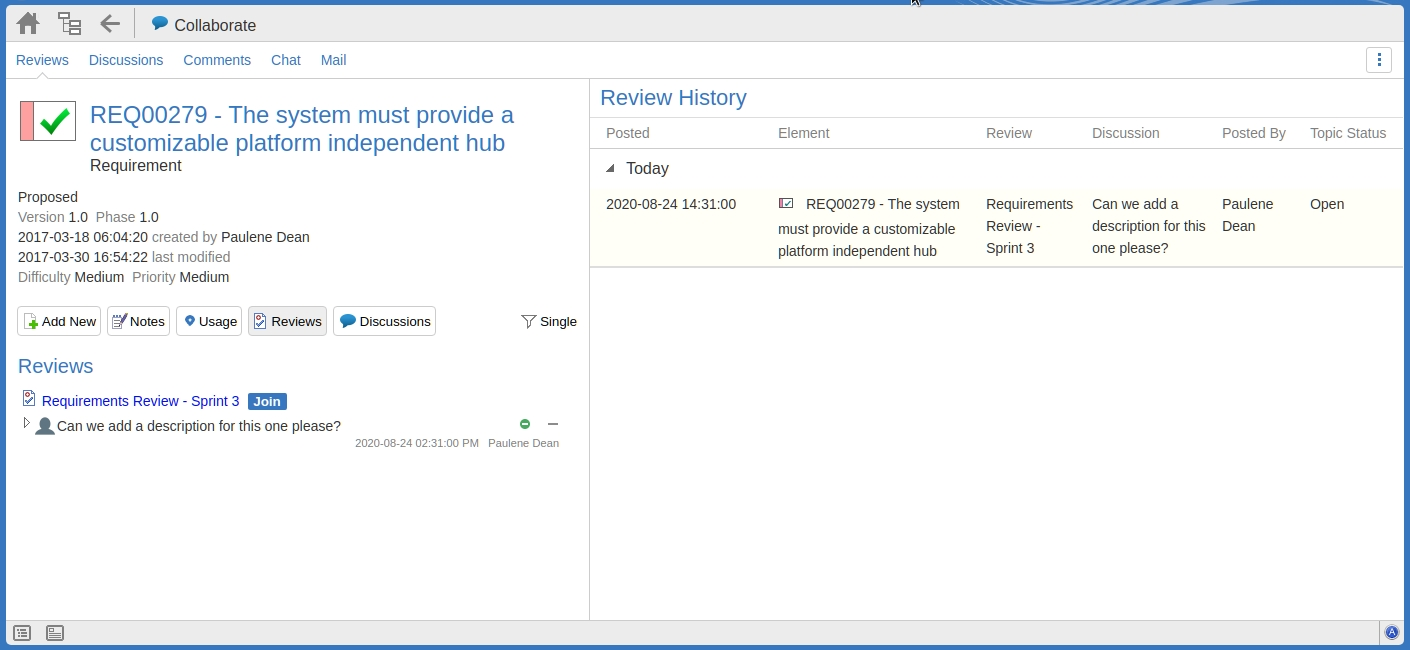Open the Mail tab
Viewport: 1410px width, 650px height.
[333, 60]
